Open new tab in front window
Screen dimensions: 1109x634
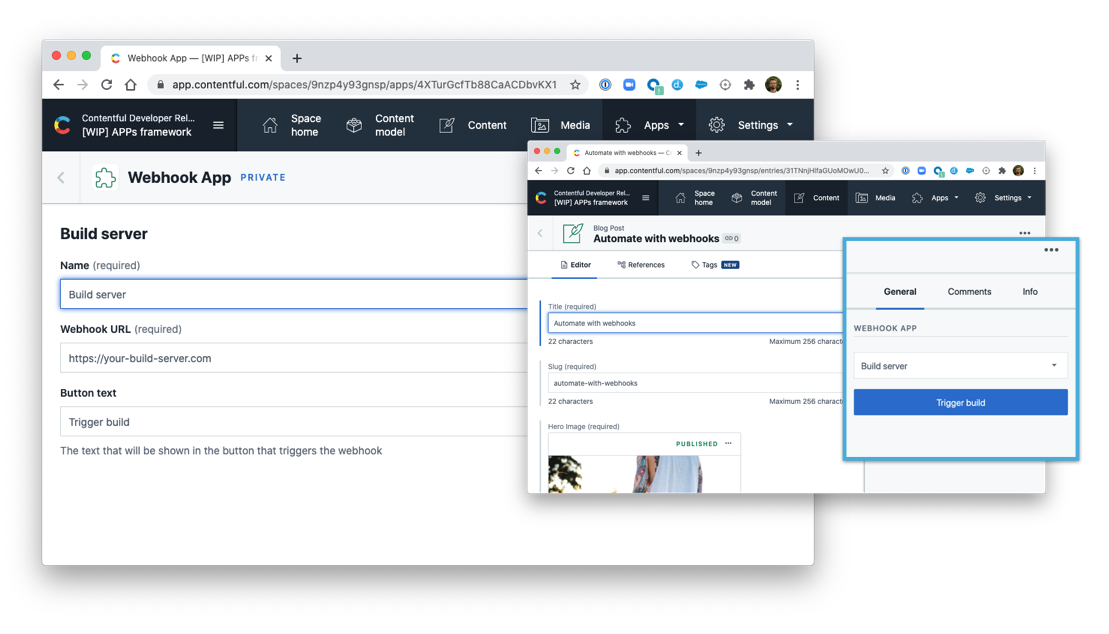pyautogui.click(x=699, y=153)
